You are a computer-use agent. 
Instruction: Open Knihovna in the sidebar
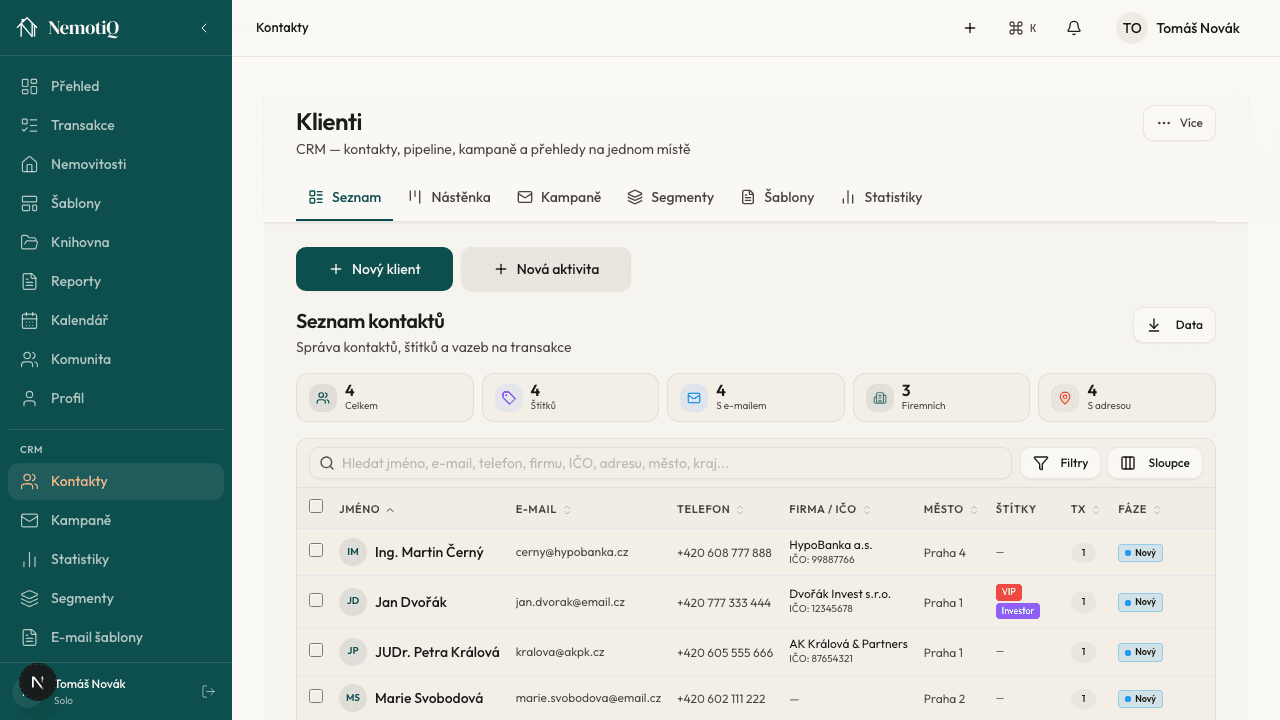click(116, 242)
